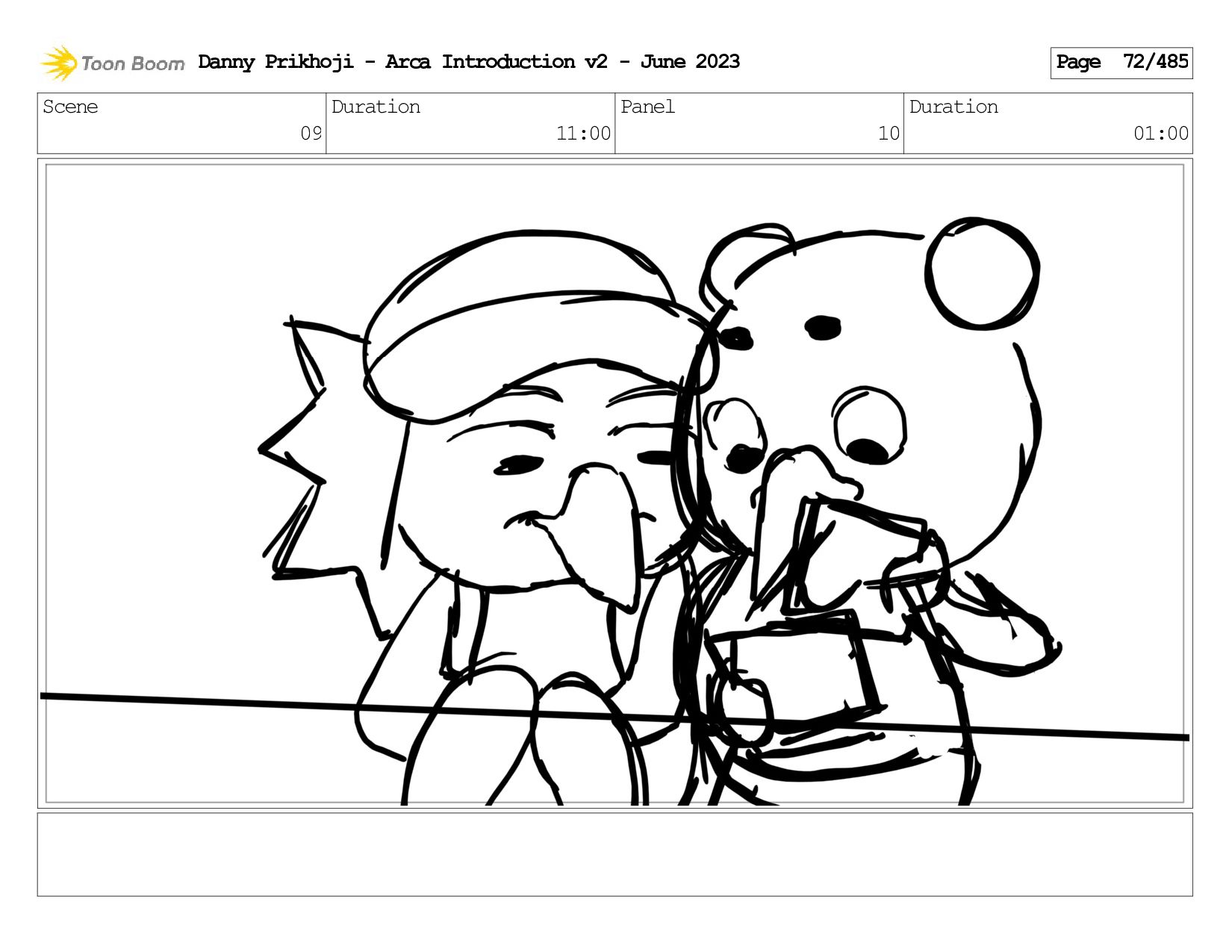Click the scene duration value '11:00'
This screenshot has width=1232, height=952.
point(583,134)
